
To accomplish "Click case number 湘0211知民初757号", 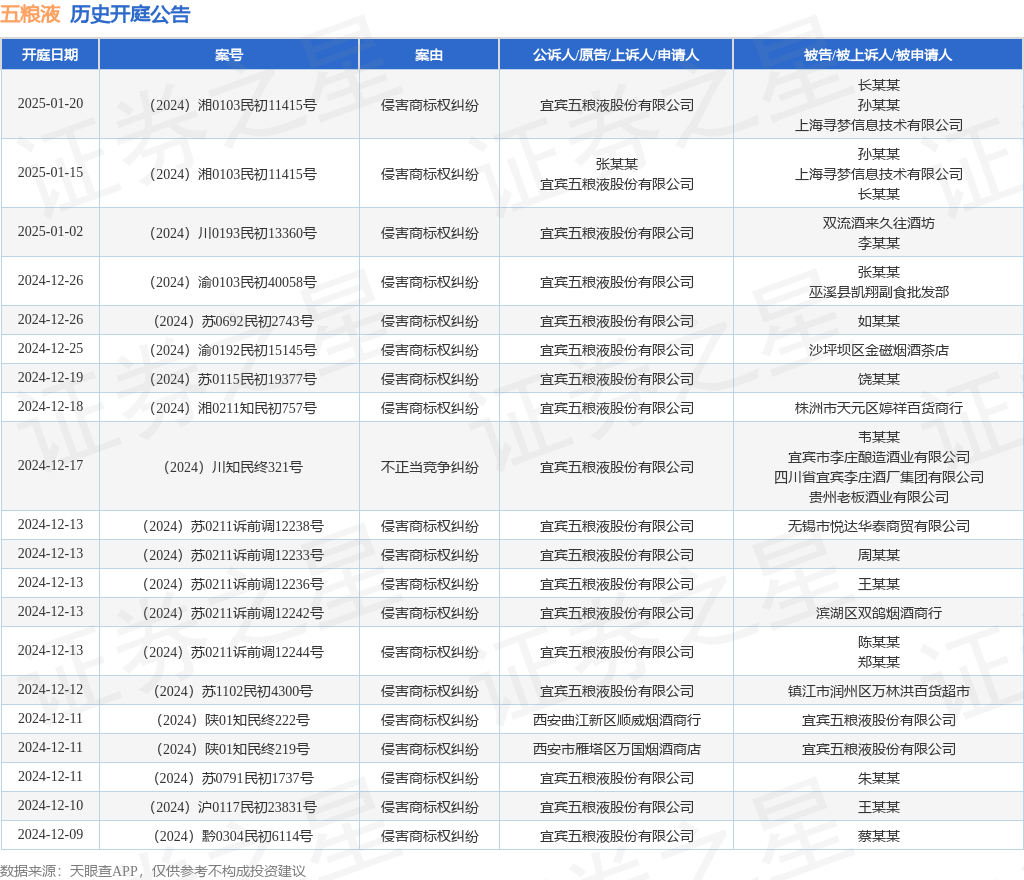I will 233,408.
